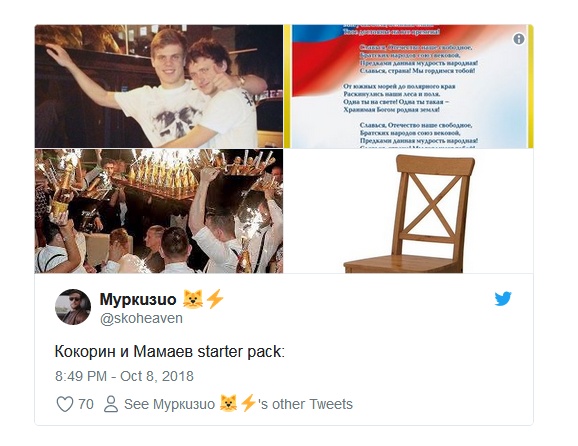The image size is (578, 446).
Task: Click the cat emoji beside Муркизио name
Action: (x=193, y=299)
